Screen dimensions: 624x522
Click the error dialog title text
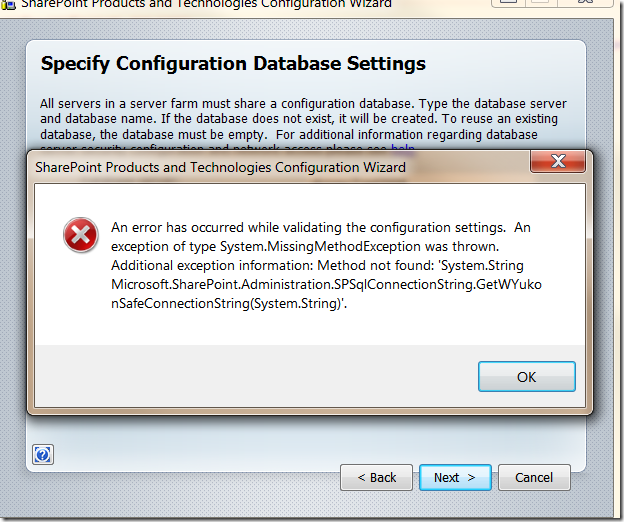[x=220, y=167]
